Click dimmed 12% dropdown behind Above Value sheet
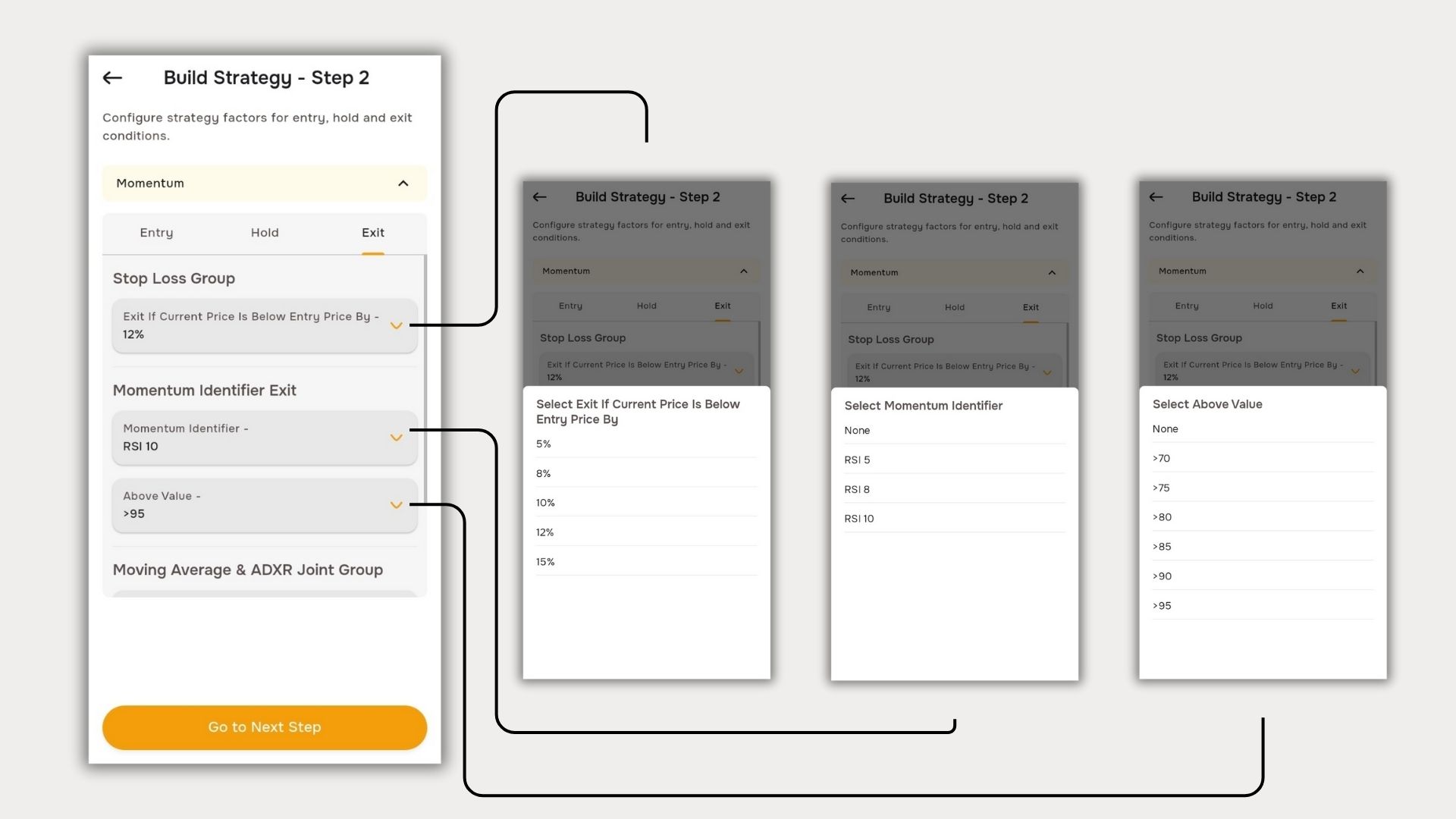Viewport: 1456px width, 819px height. (1263, 370)
